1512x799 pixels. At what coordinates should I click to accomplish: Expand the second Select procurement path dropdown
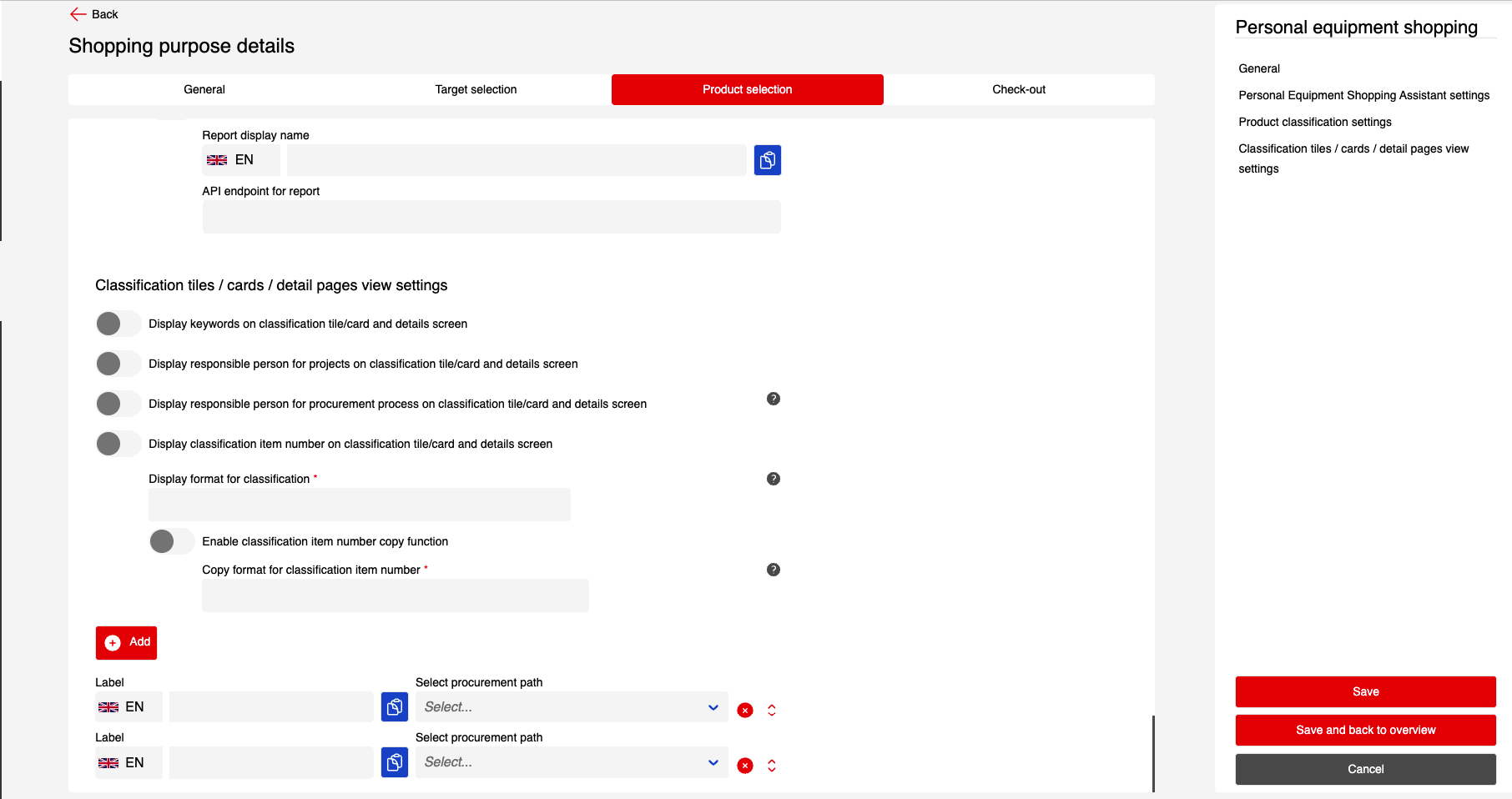[x=571, y=762]
